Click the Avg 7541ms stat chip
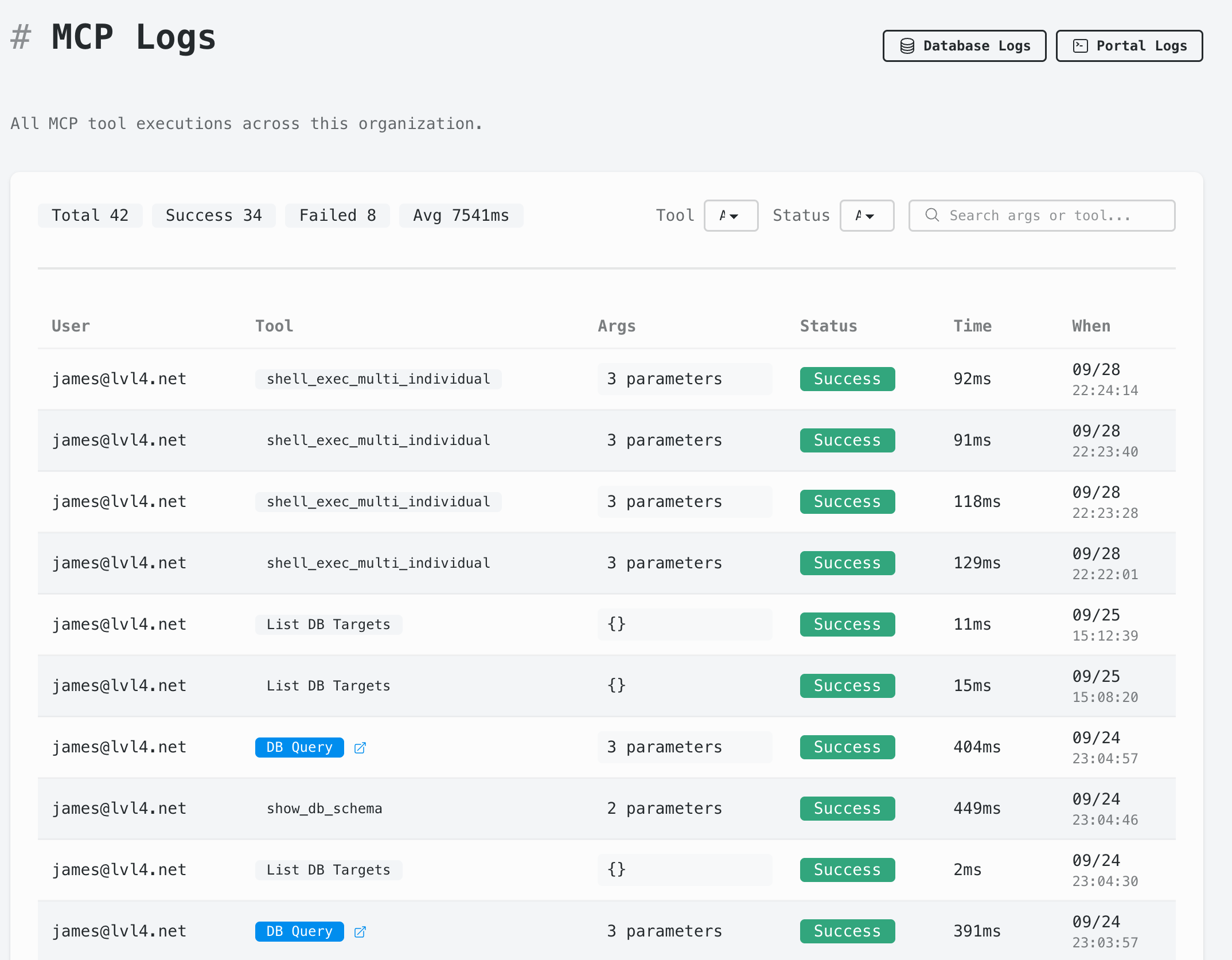Screen dimensions: 1232x960 tap(461, 215)
